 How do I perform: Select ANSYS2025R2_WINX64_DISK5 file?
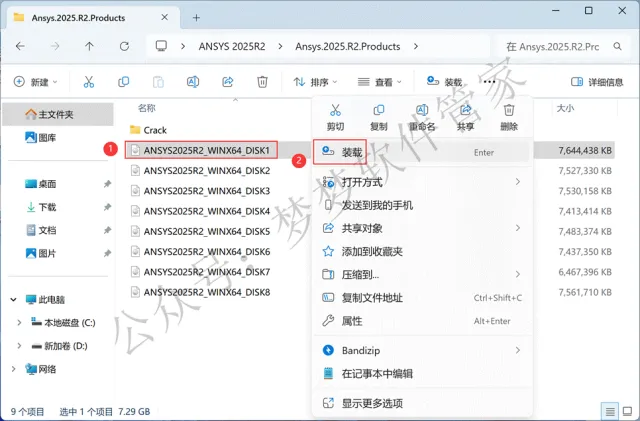tap(200, 231)
